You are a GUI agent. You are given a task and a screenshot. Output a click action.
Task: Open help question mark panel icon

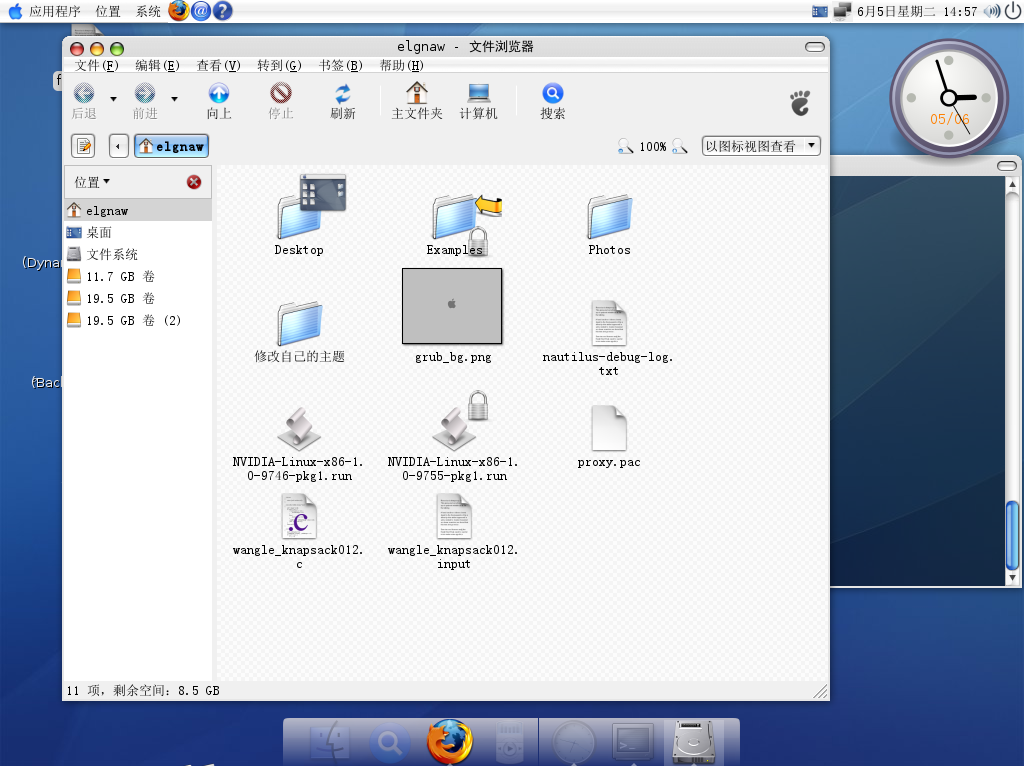(x=223, y=10)
